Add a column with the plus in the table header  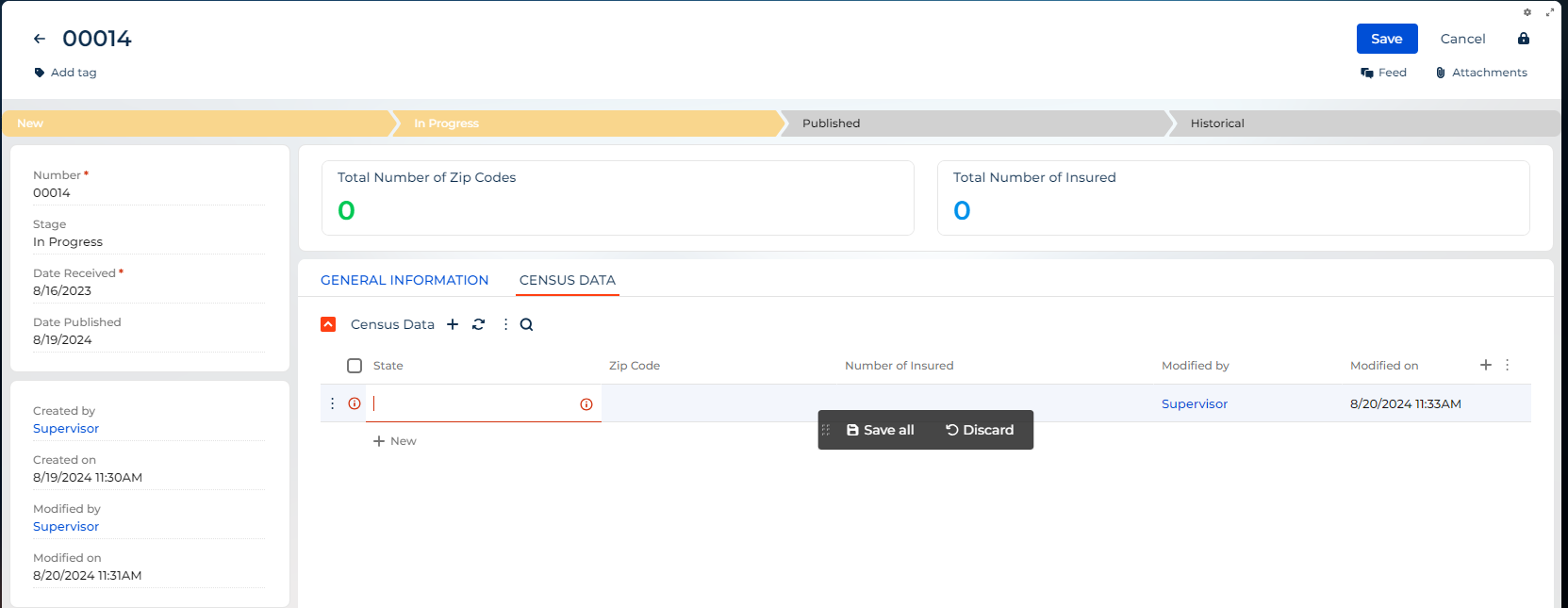(x=1486, y=365)
